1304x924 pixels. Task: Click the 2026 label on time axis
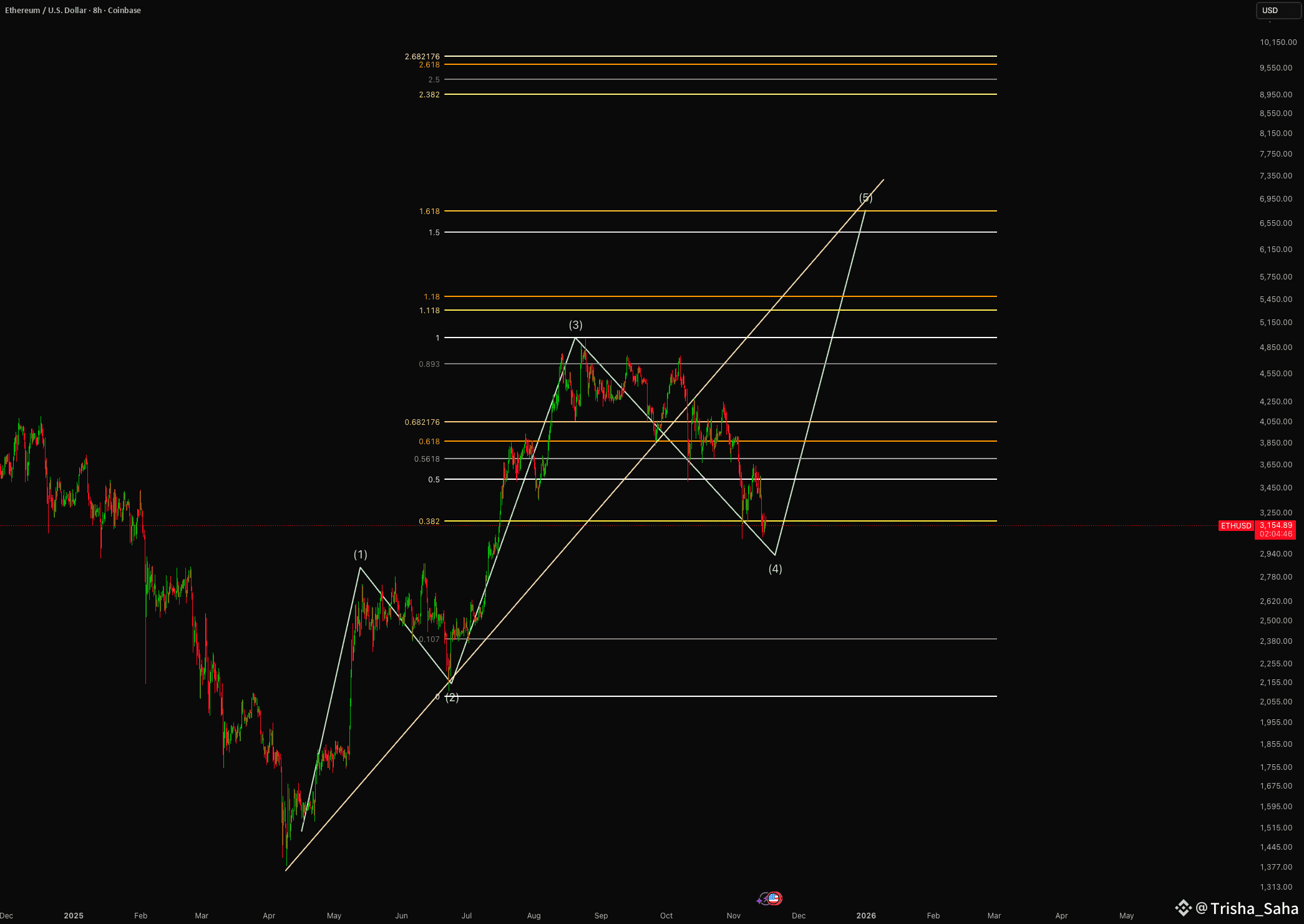865,915
